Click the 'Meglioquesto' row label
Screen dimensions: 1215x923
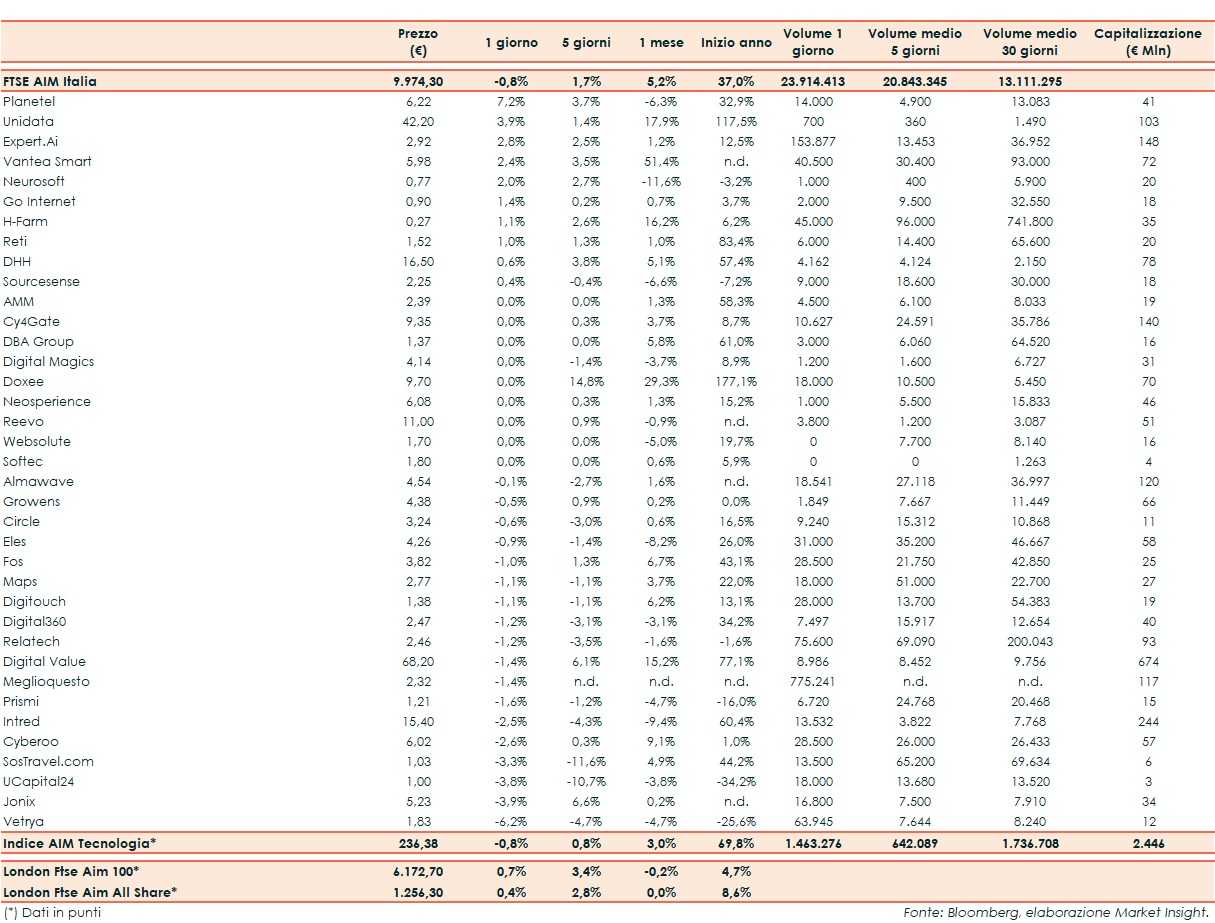[x=46, y=681]
